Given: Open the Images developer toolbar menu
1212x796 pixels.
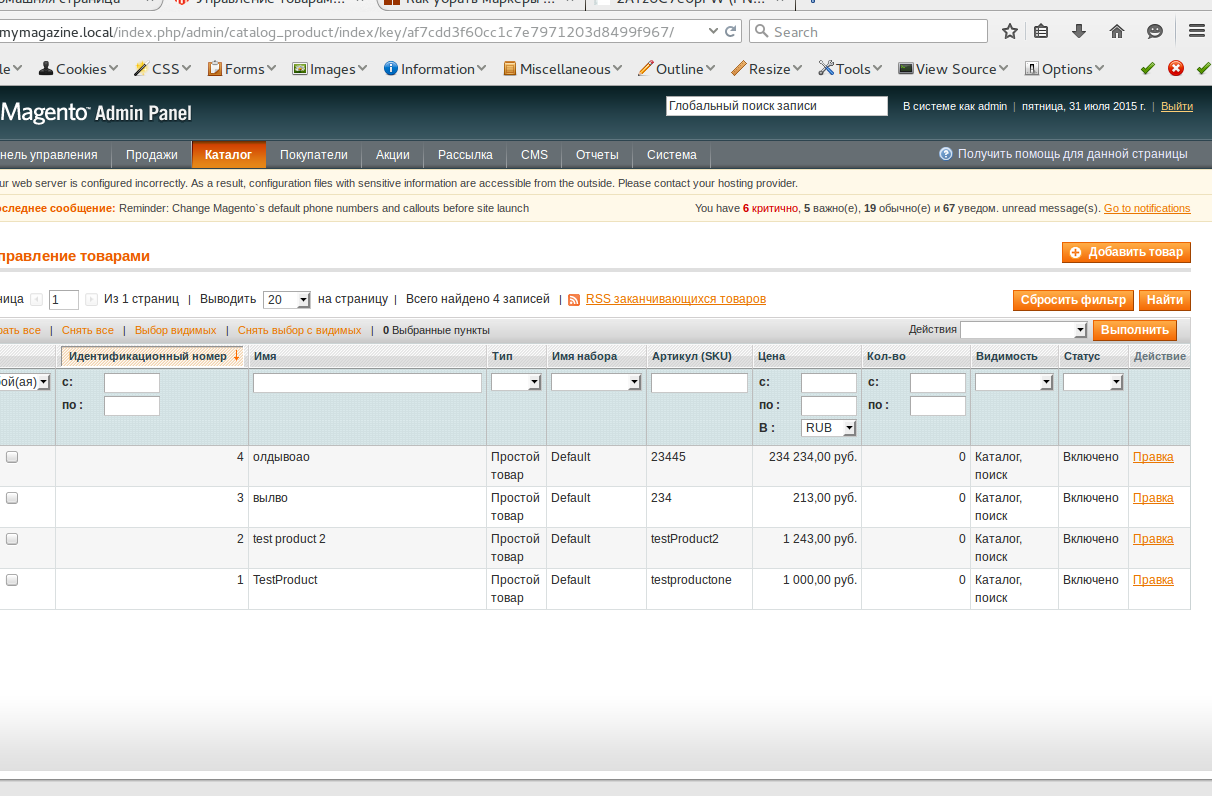Looking at the screenshot, I should point(331,69).
